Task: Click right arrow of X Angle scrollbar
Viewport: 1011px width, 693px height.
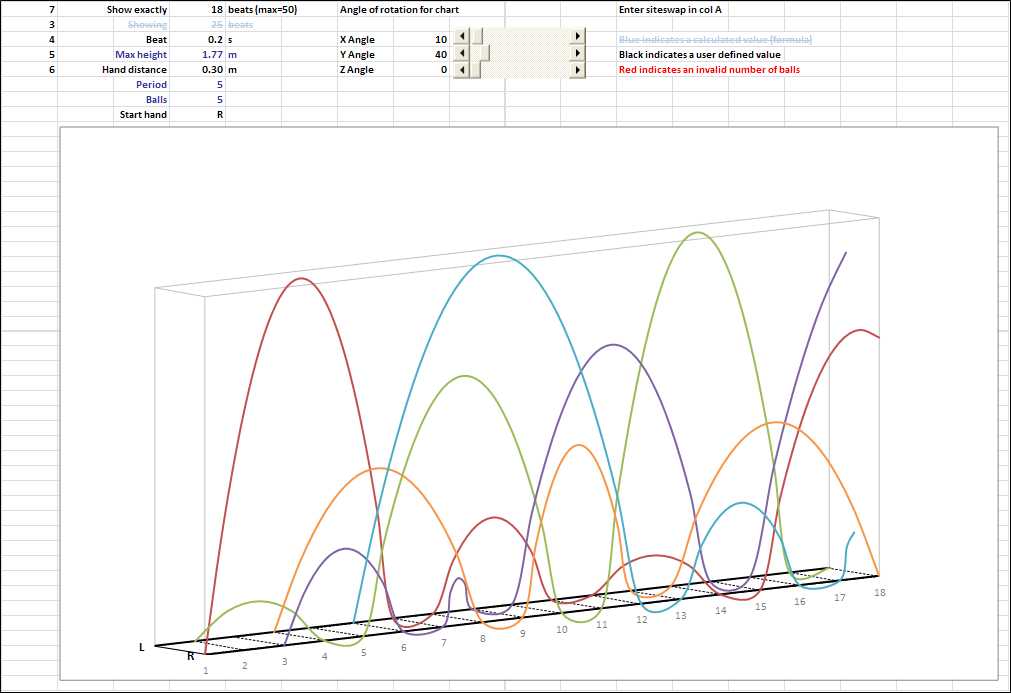Action: [578, 36]
